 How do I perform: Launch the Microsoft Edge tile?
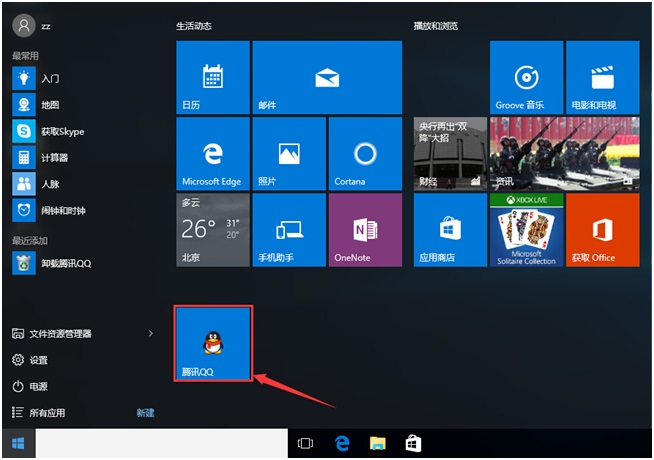coord(213,153)
